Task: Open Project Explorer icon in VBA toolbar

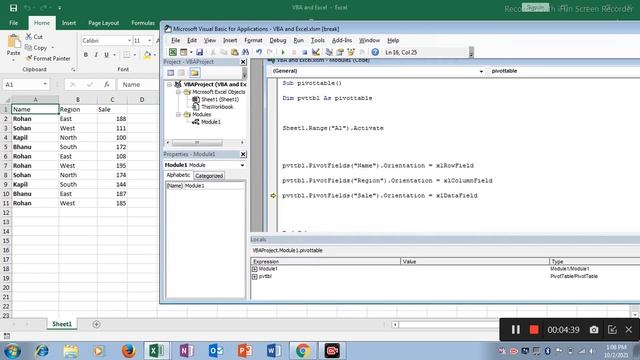Action: (x=329, y=52)
